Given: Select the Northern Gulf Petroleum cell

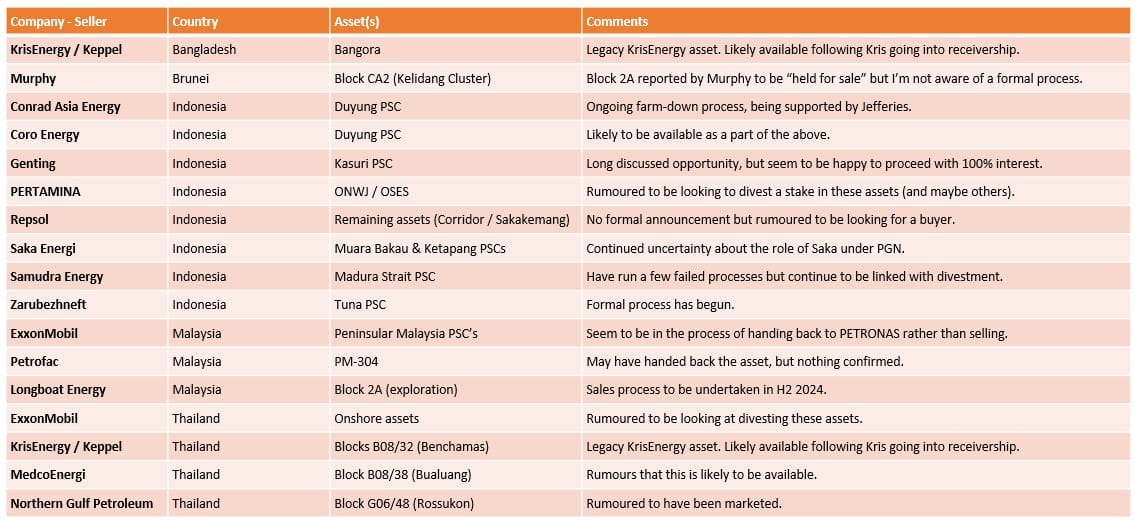Looking at the screenshot, I should coord(82,503).
